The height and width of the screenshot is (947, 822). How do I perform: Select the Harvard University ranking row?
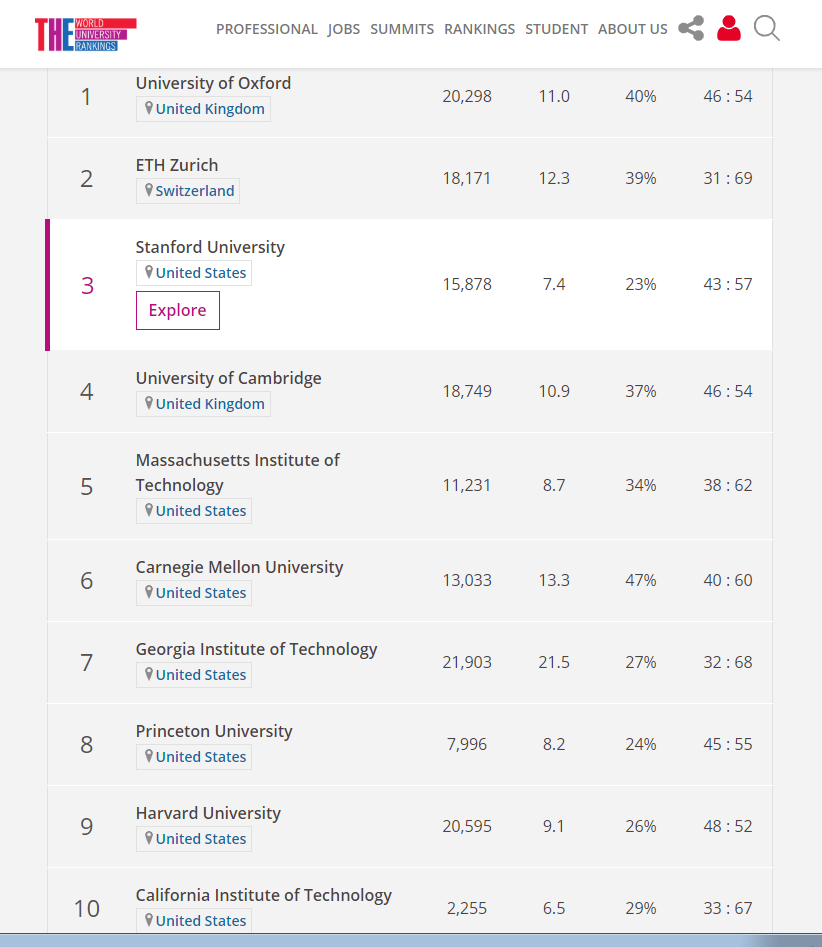(x=410, y=826)
